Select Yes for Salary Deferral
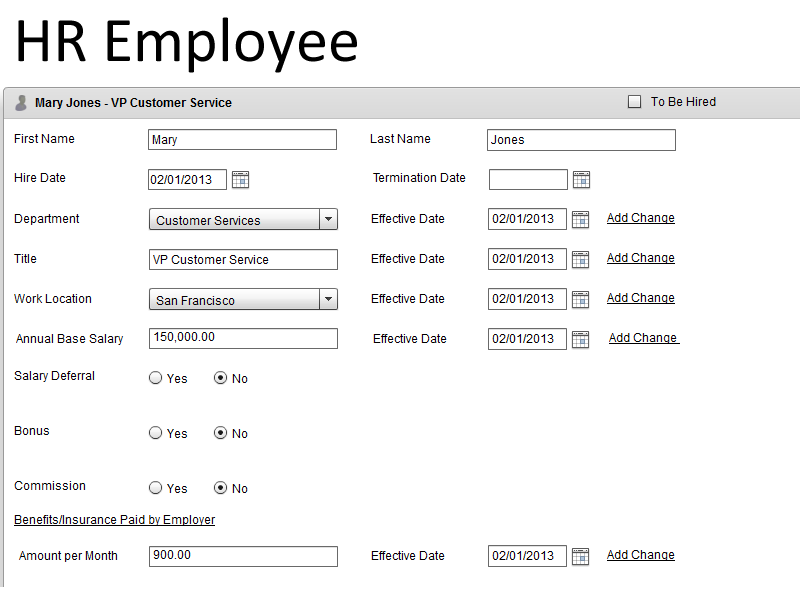800x600 pixels. pyautogui.click(x=155, y=379)
